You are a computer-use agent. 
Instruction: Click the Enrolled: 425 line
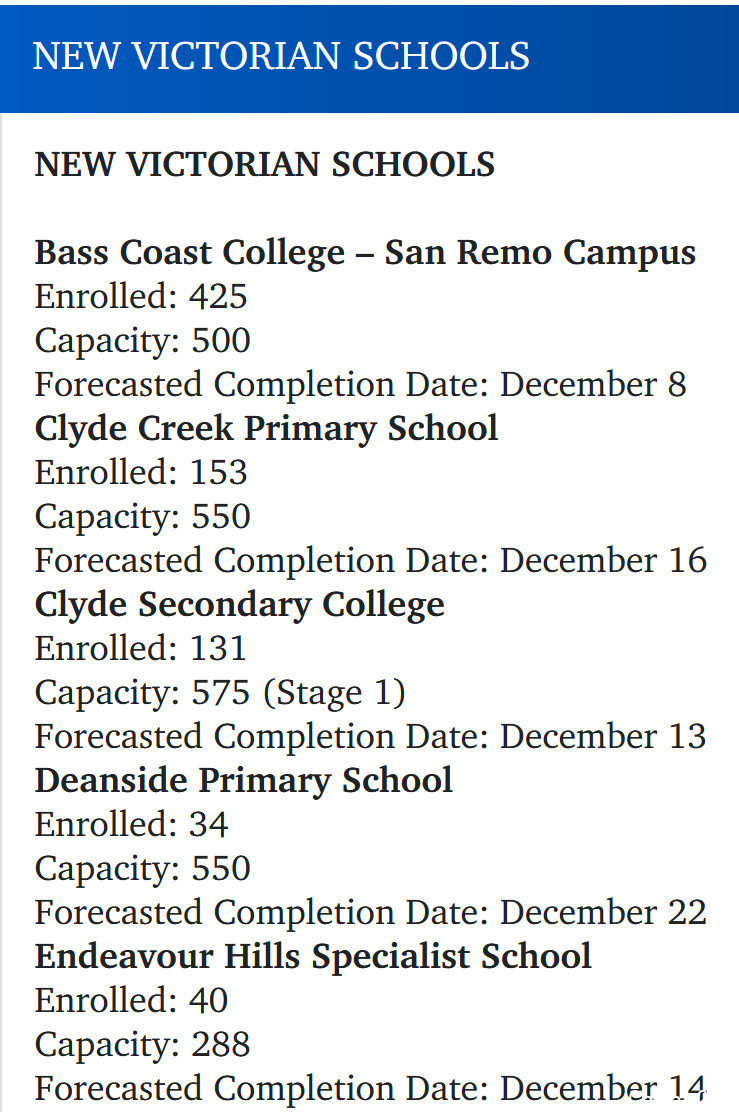(x=141, y=296)
